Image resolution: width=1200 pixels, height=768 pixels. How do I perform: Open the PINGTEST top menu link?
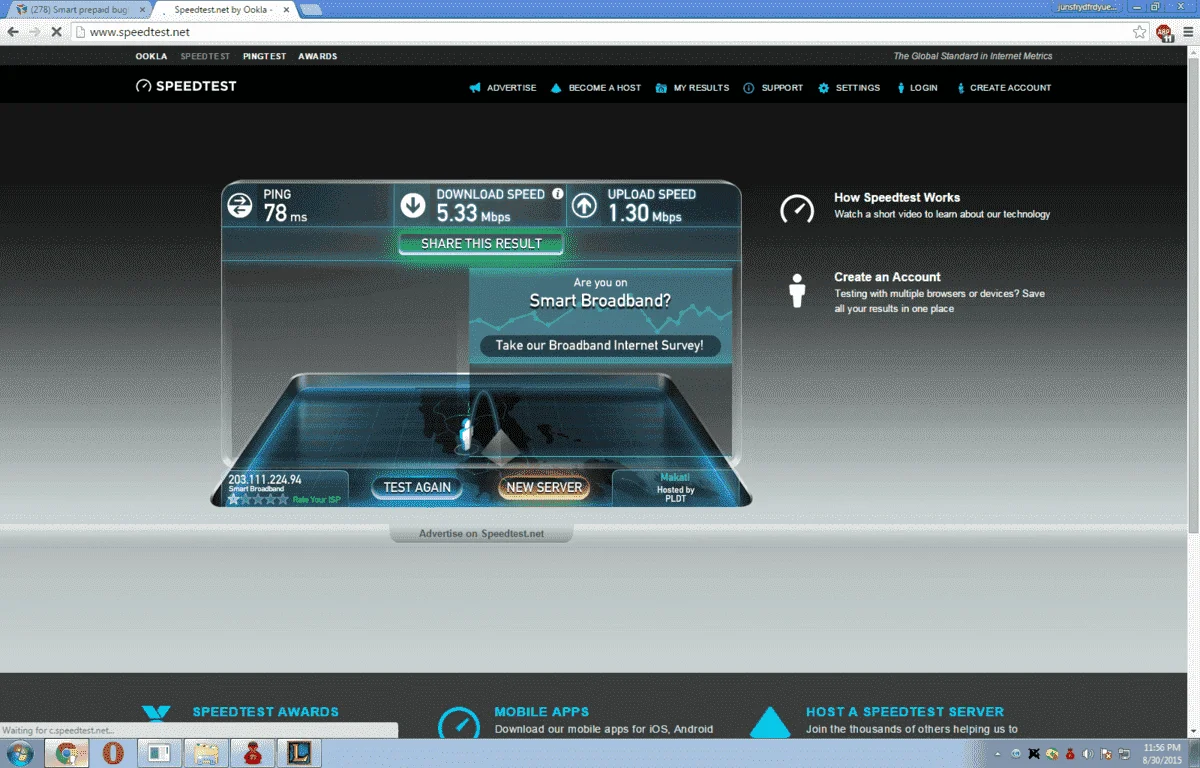tap(264, 56)
